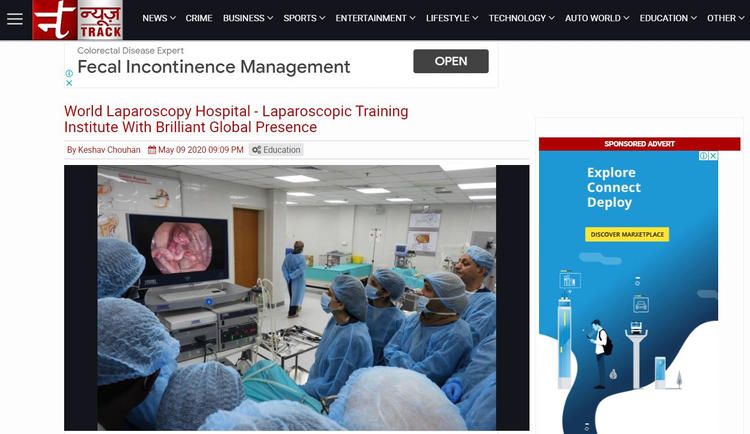Screen dimensions: 750x434
Task: Click the Fecal Incontinence Management ad headline
Action: (214, 67)
